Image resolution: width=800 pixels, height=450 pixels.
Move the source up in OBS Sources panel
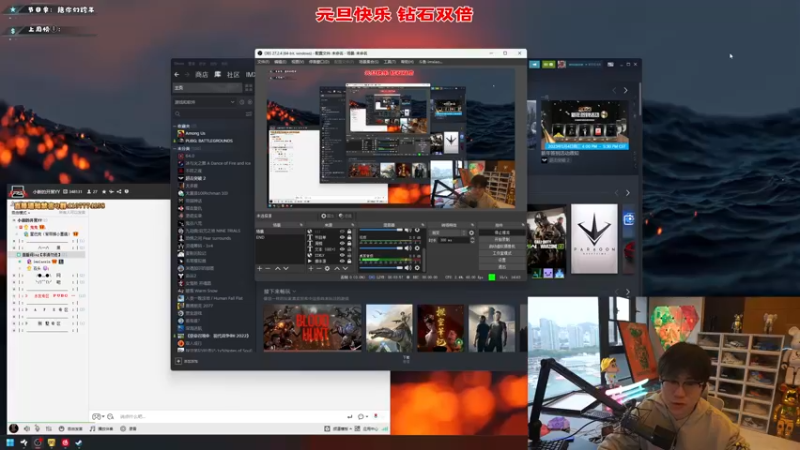tap(337, 268)
